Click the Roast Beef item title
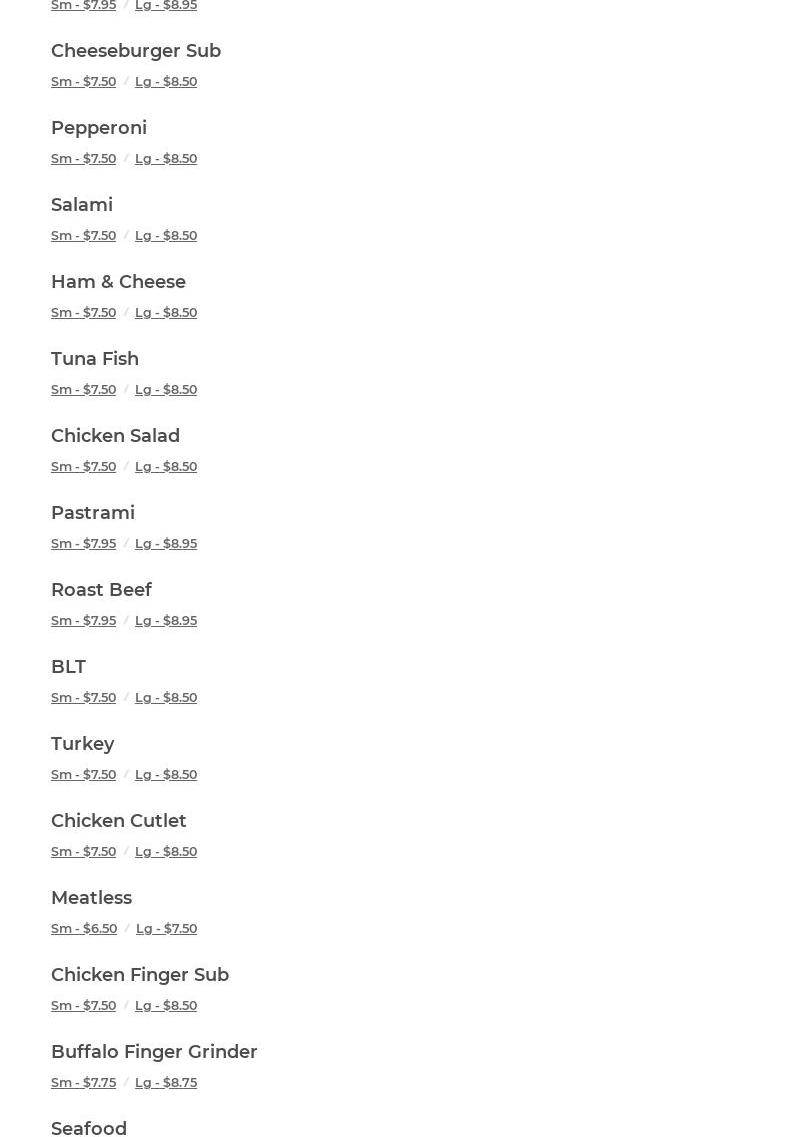 coord(101,590)
